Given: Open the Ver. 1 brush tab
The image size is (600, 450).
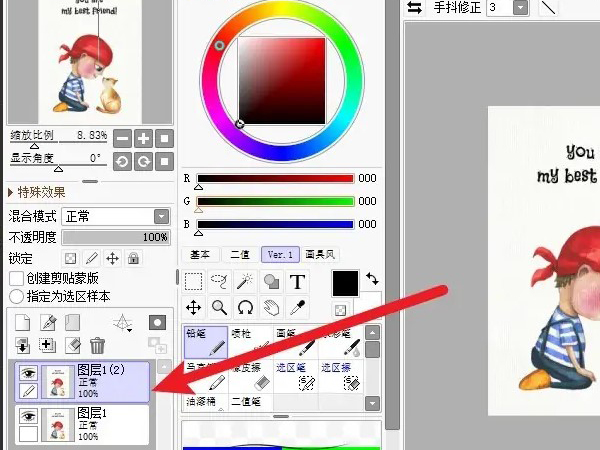Looking at the screenshot, I should (280, 255).
